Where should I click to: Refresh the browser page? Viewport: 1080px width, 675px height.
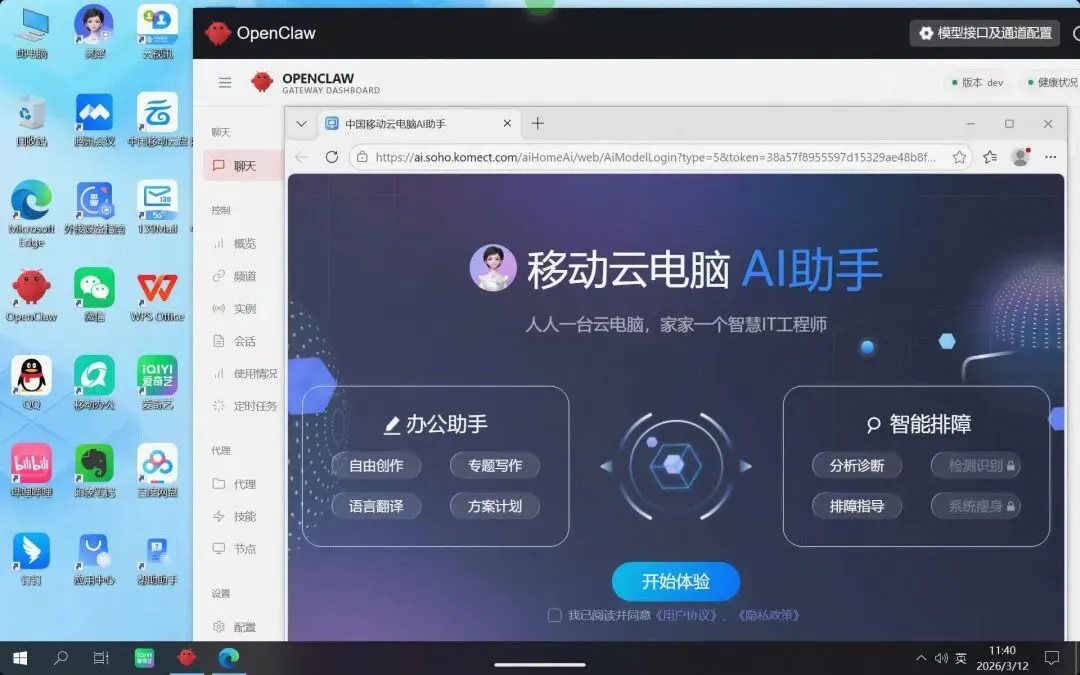(331, 157)
